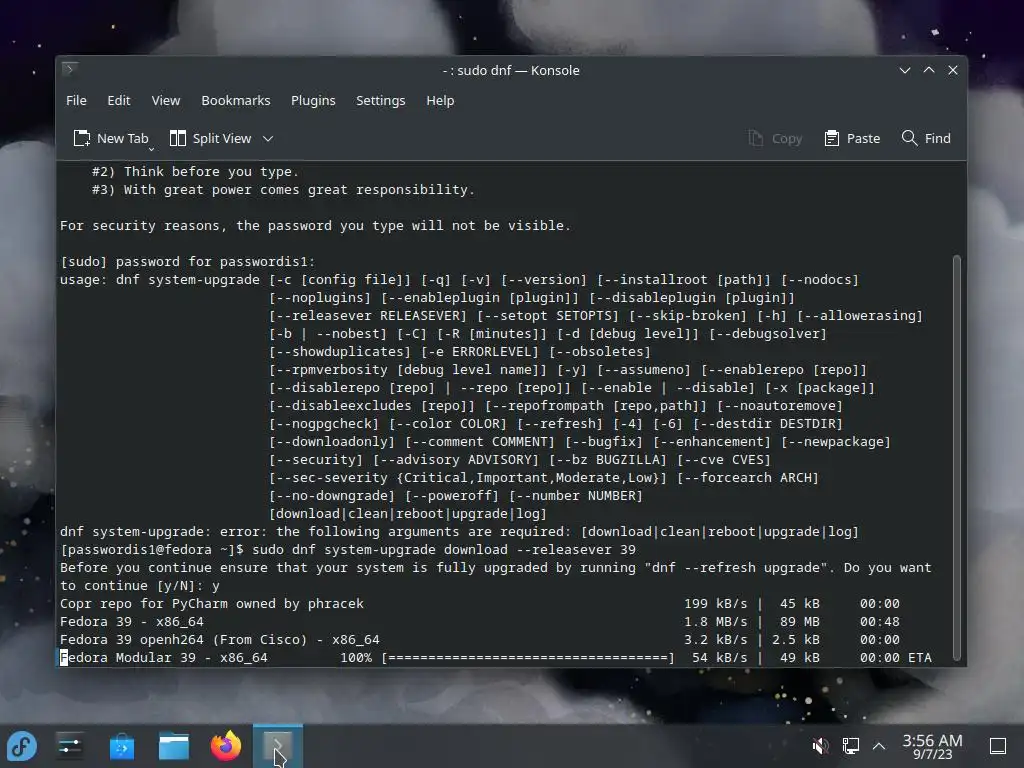
Task: Open Discover software center from taskbar
Action: coord(121,746)
